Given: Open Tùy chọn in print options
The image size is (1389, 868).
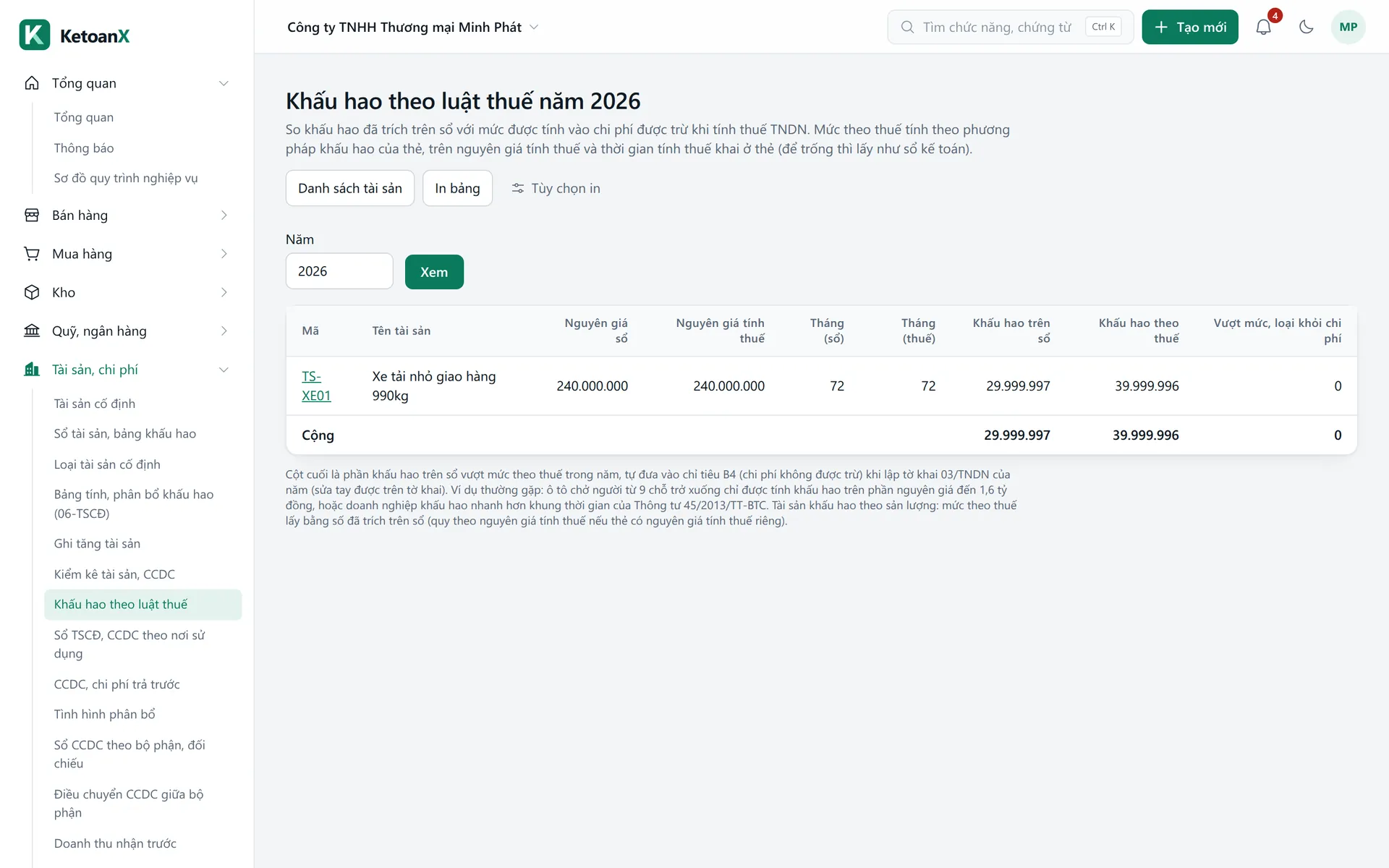Looking at the screenshot, I should [556, 188].
